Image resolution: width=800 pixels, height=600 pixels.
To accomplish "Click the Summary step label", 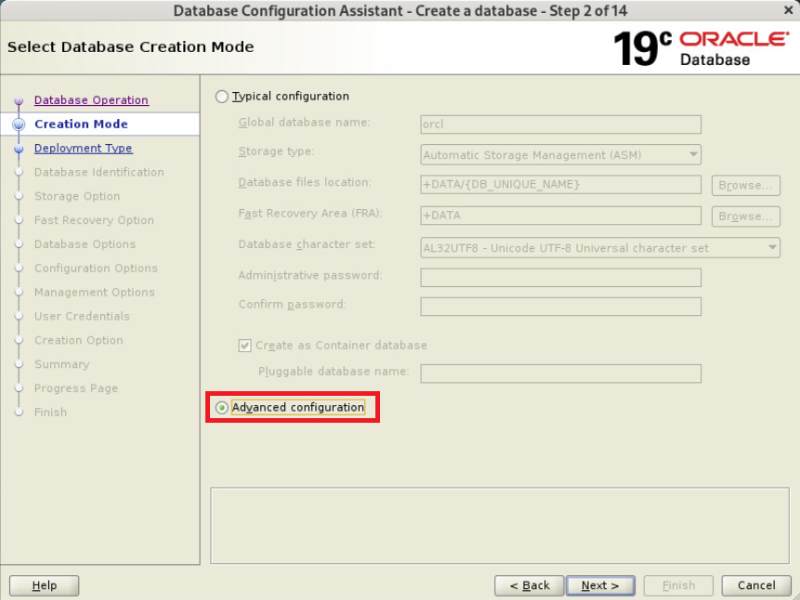I will tap(62, 364).
